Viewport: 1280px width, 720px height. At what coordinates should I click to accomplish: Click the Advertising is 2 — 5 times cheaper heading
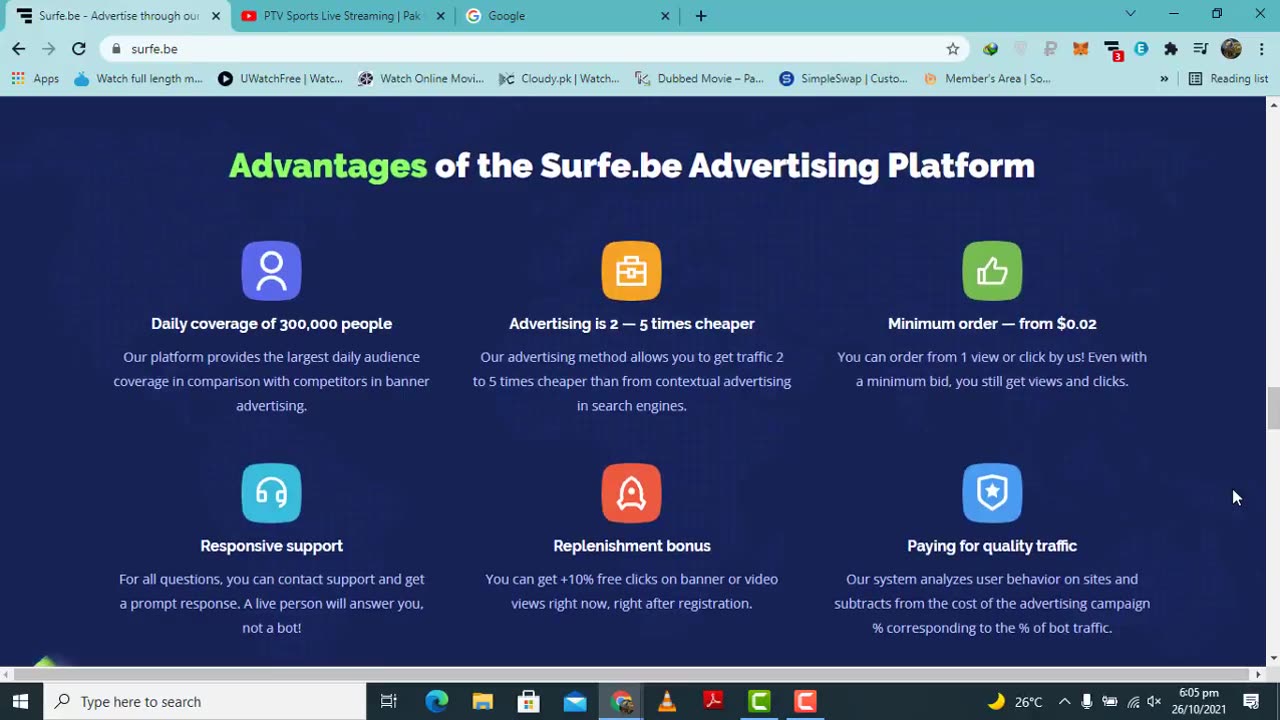pyautogui.click(x=631, y=323)
